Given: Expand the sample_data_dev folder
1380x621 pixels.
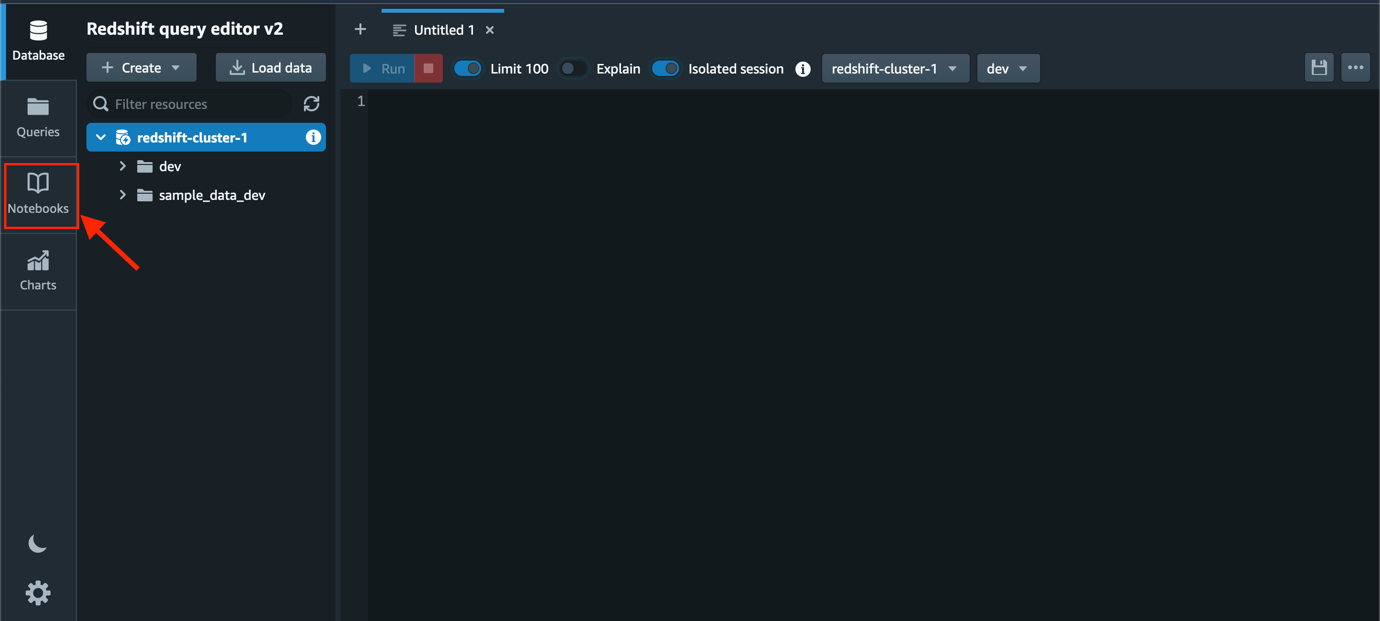Looking at the screenshot, I should click(x=123, y=195).
